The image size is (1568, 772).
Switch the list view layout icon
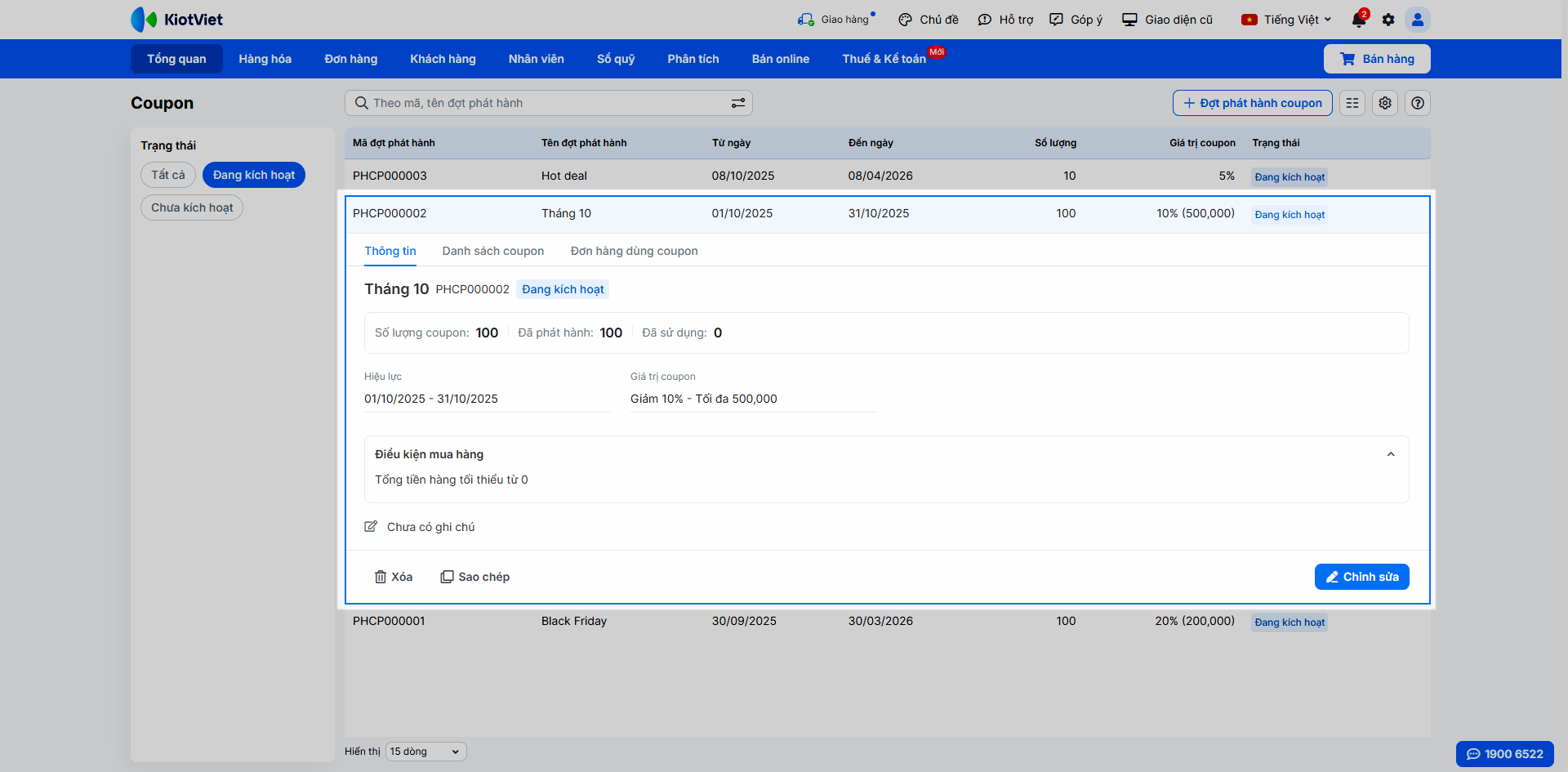[x=1352, y=103]
